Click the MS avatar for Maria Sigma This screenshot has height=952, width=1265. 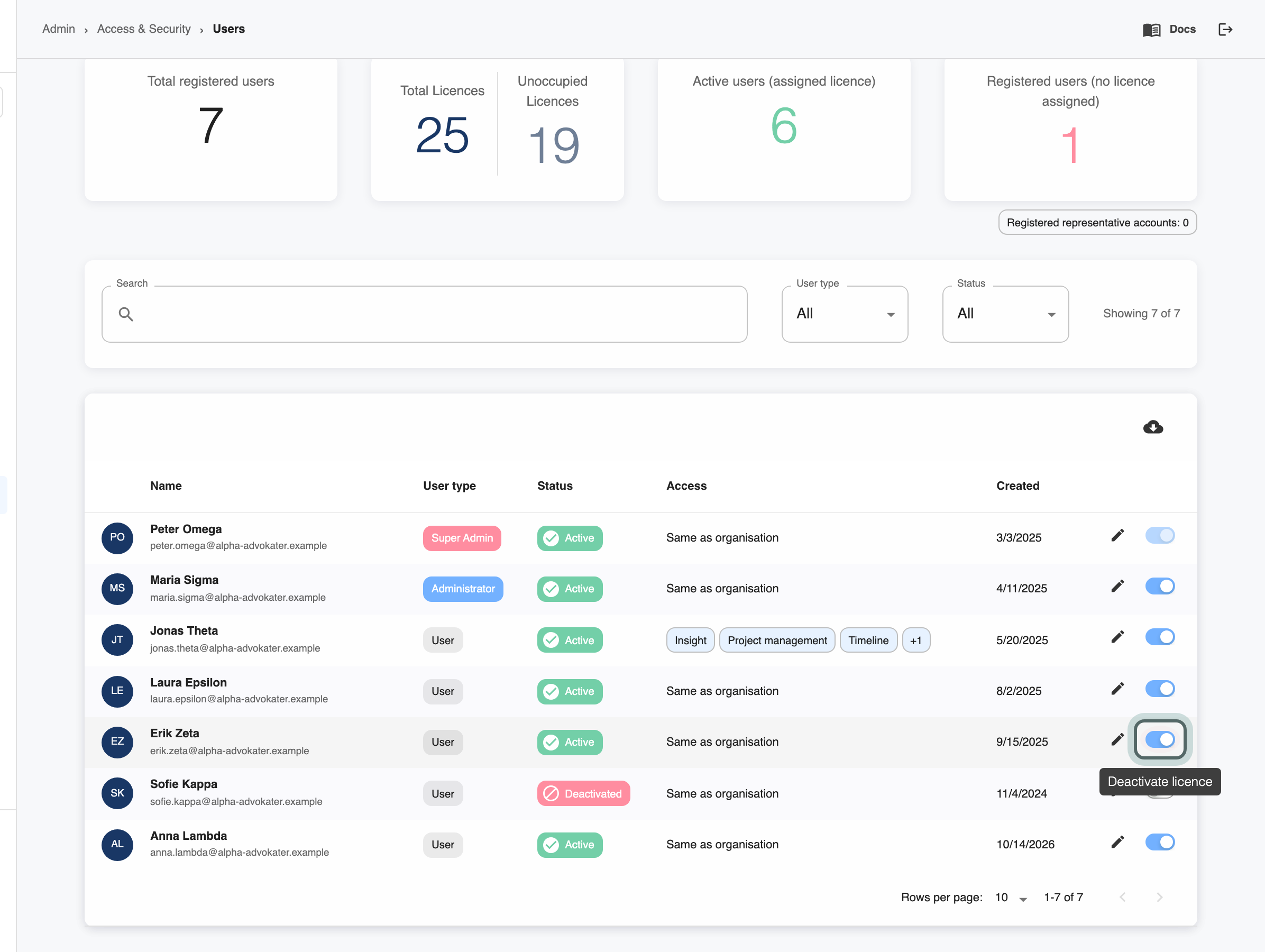pos(117,588)
